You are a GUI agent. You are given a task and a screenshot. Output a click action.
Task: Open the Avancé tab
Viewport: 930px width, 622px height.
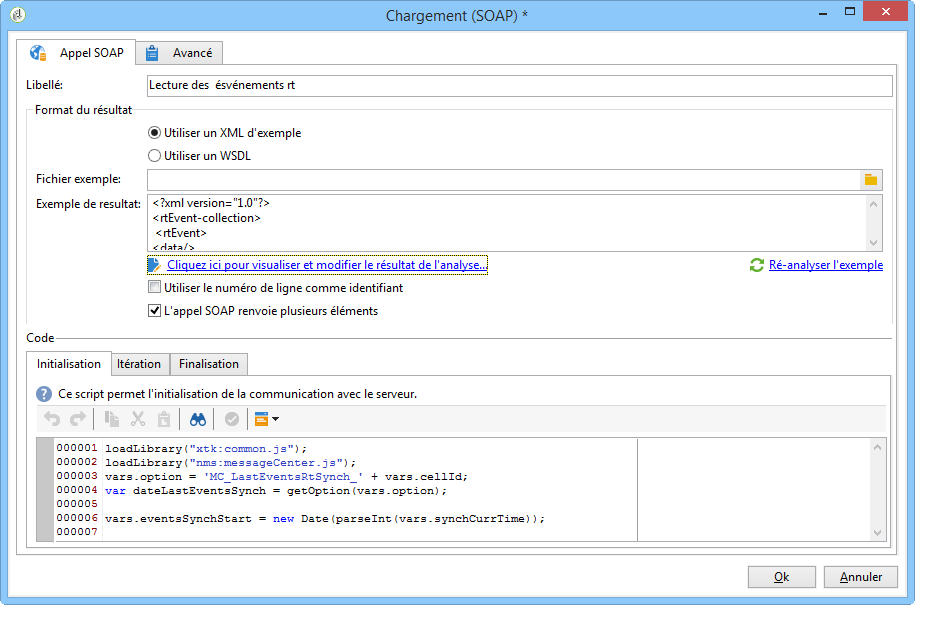click(x=179, y=53)
